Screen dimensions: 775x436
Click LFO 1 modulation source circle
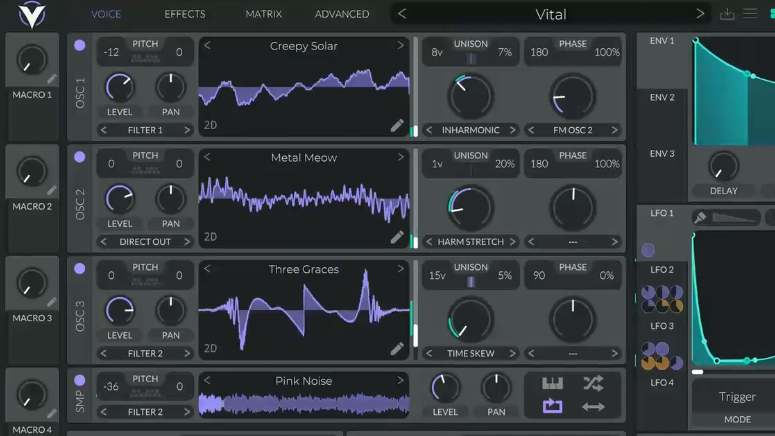(x=648, y=250)
